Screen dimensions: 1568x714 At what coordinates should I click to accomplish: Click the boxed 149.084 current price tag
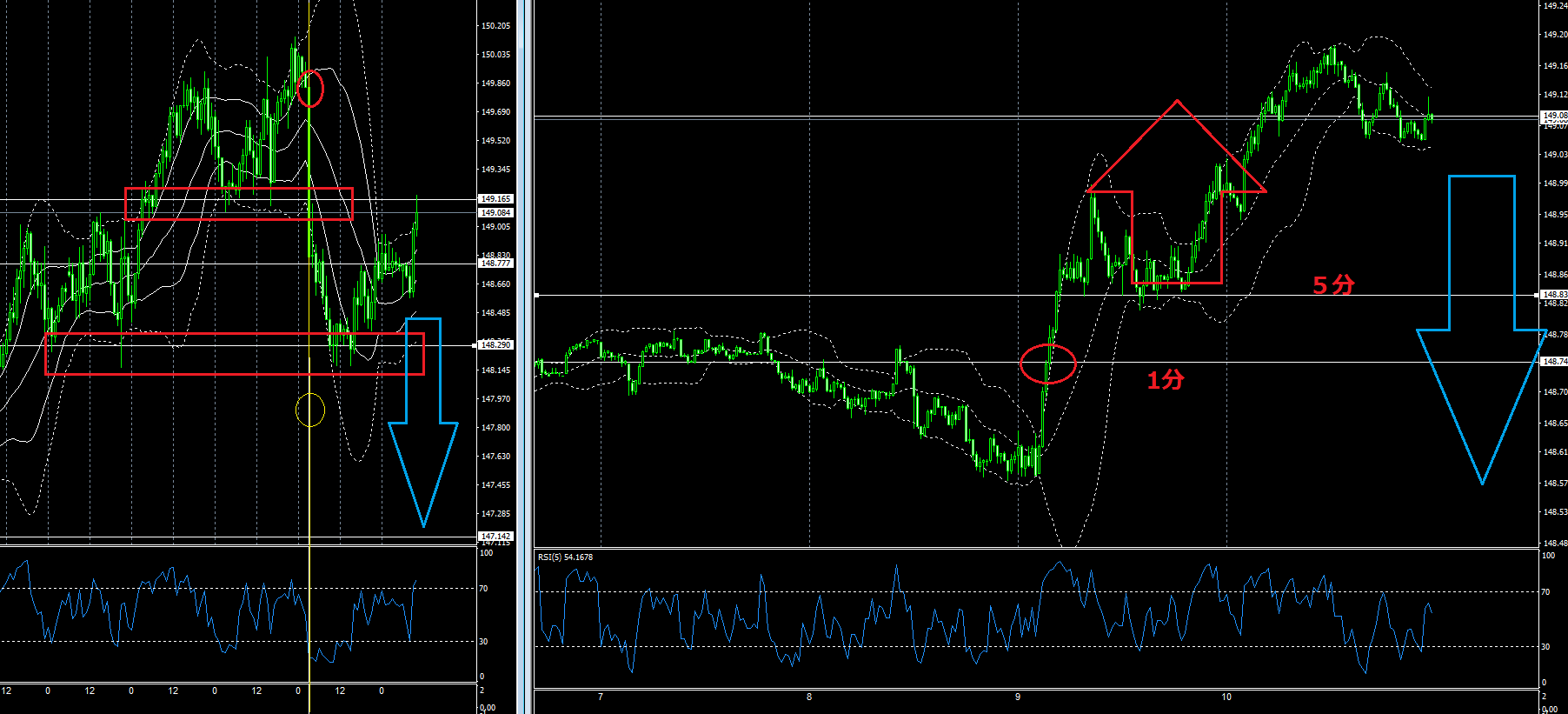pyautogui.click(x=496, y=213)
